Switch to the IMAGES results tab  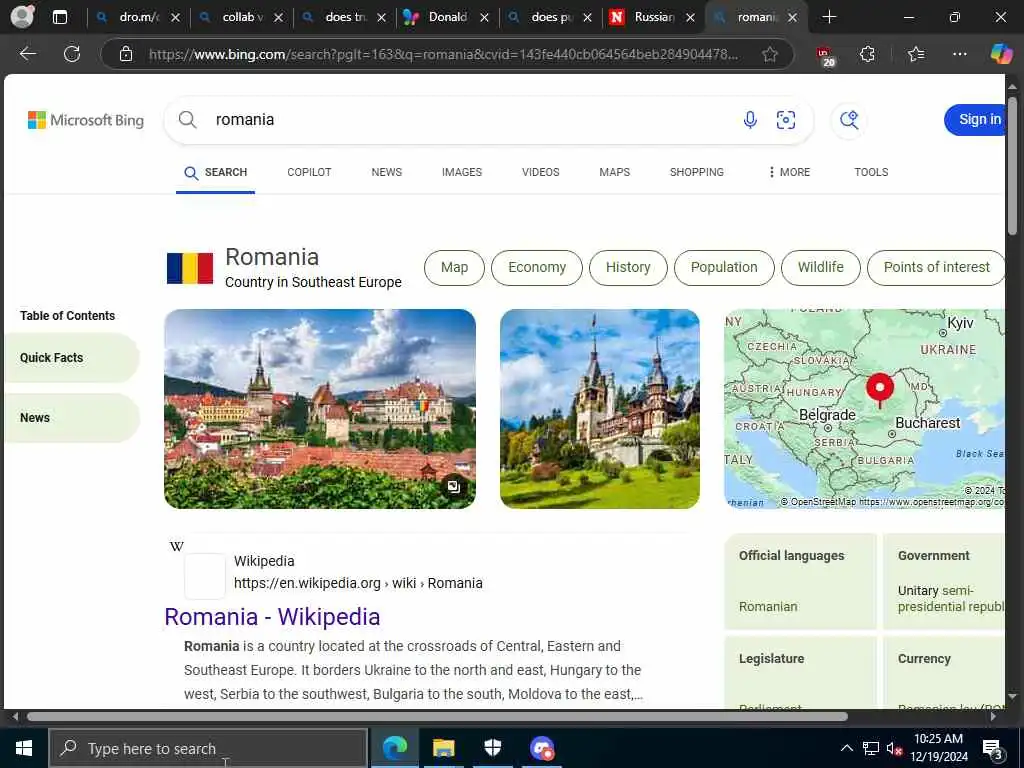tap(462, 172)
